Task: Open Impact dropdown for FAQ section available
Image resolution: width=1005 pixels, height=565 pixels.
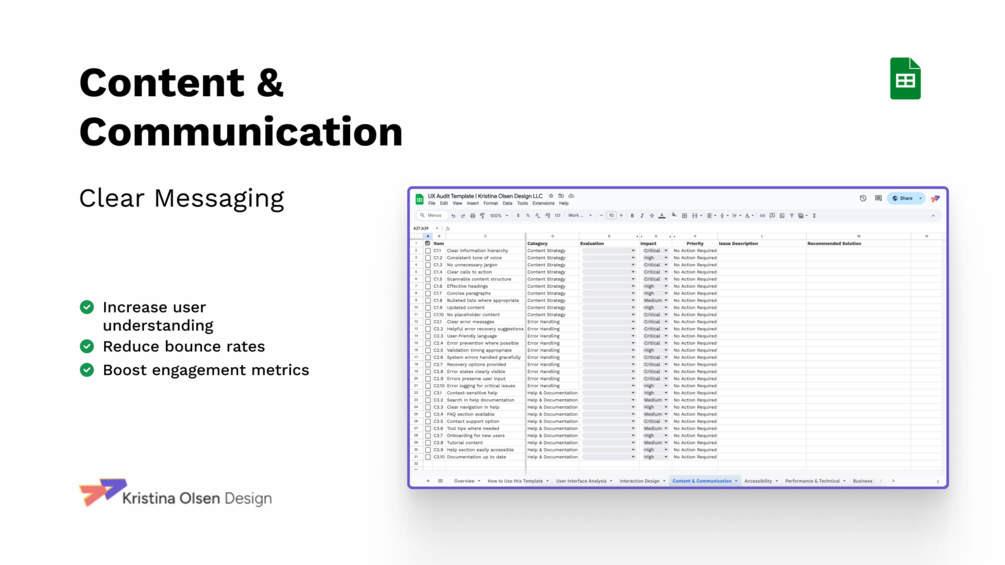Action: click(655, 414)
